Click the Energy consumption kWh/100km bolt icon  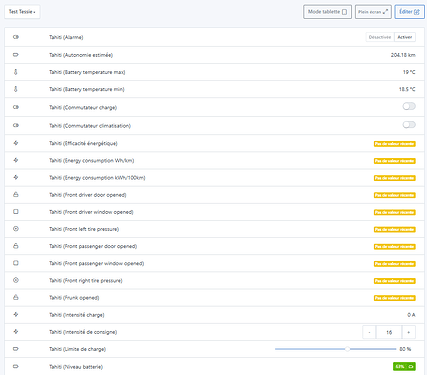[16, 177]
